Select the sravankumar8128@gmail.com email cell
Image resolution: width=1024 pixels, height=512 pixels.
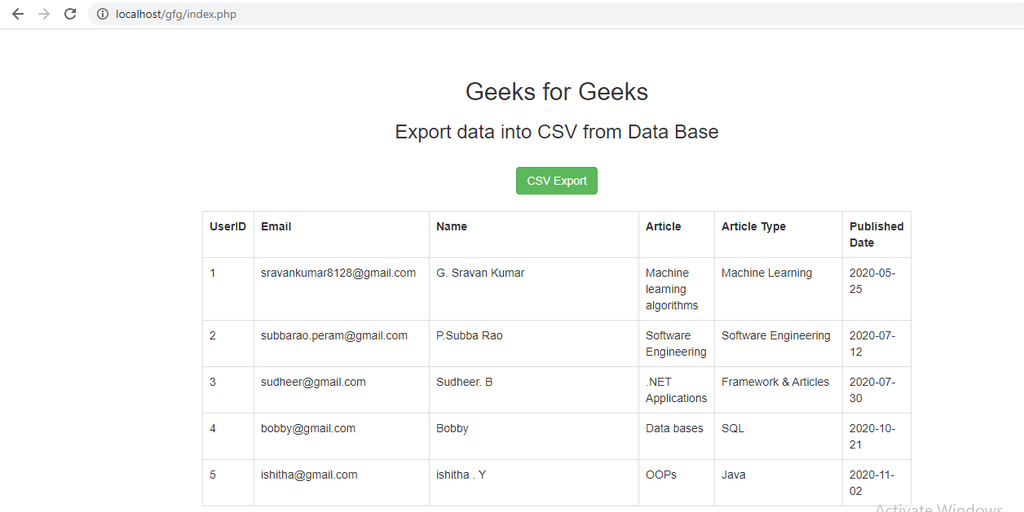338,273
